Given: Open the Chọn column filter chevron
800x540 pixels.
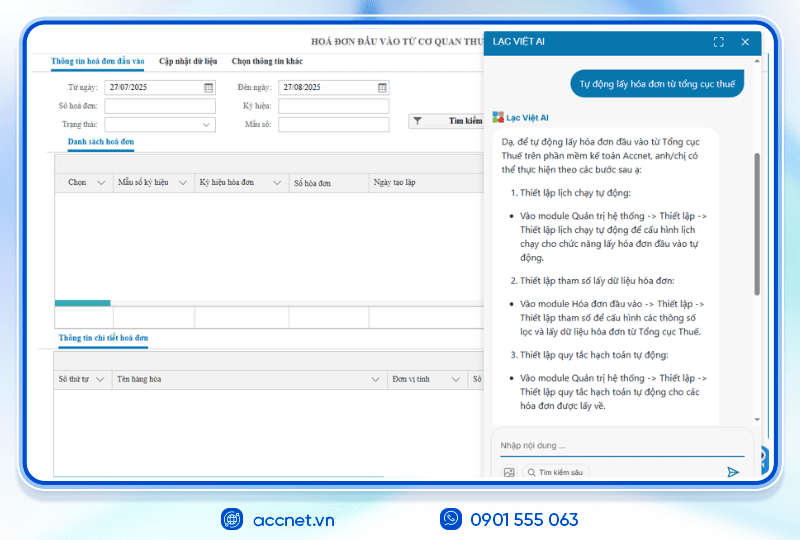Looking at the screenshot, I should click(101, 183).
